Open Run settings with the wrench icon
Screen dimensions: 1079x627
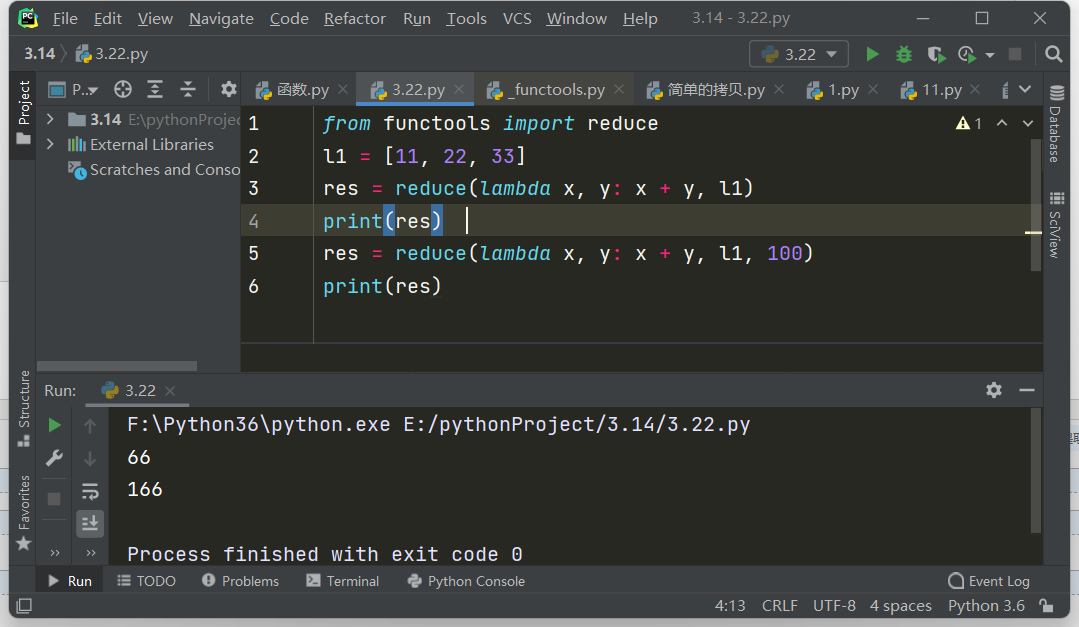click(x=55, y=458)
